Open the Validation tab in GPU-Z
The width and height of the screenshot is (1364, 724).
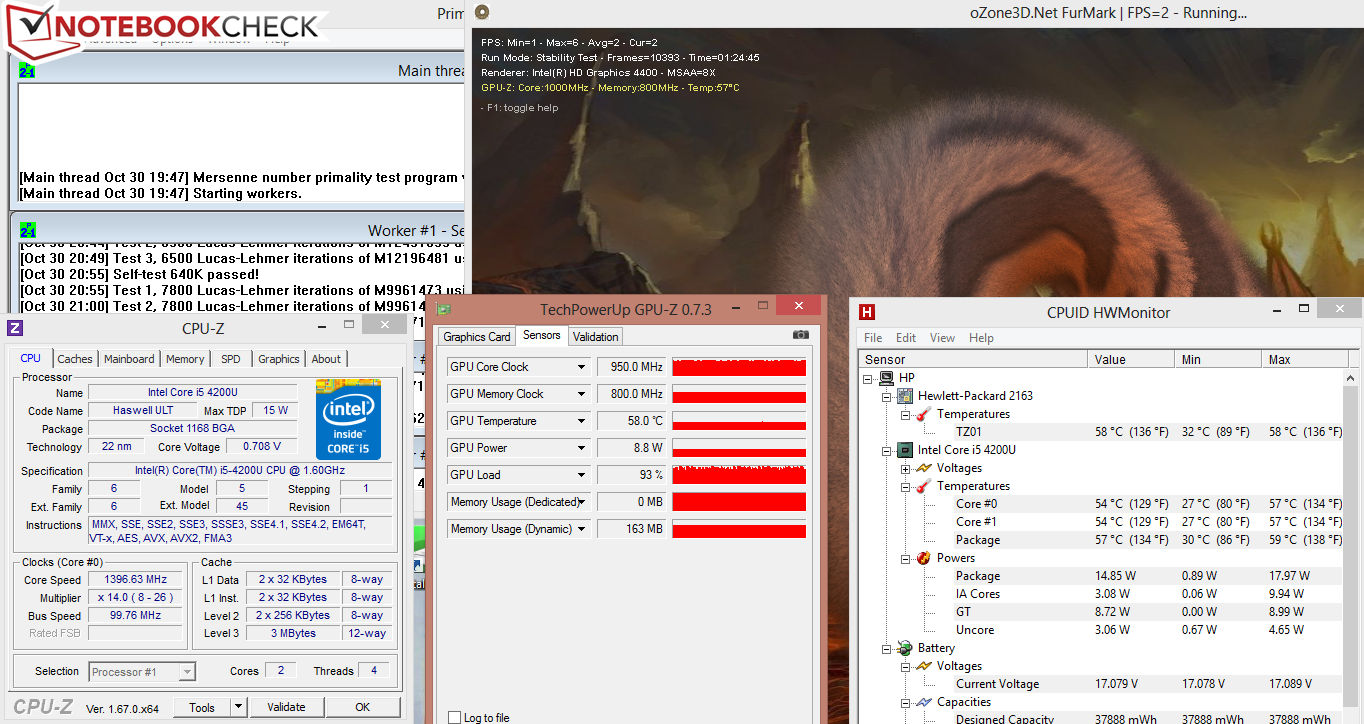pyautogui.click(x=596, y=337)
